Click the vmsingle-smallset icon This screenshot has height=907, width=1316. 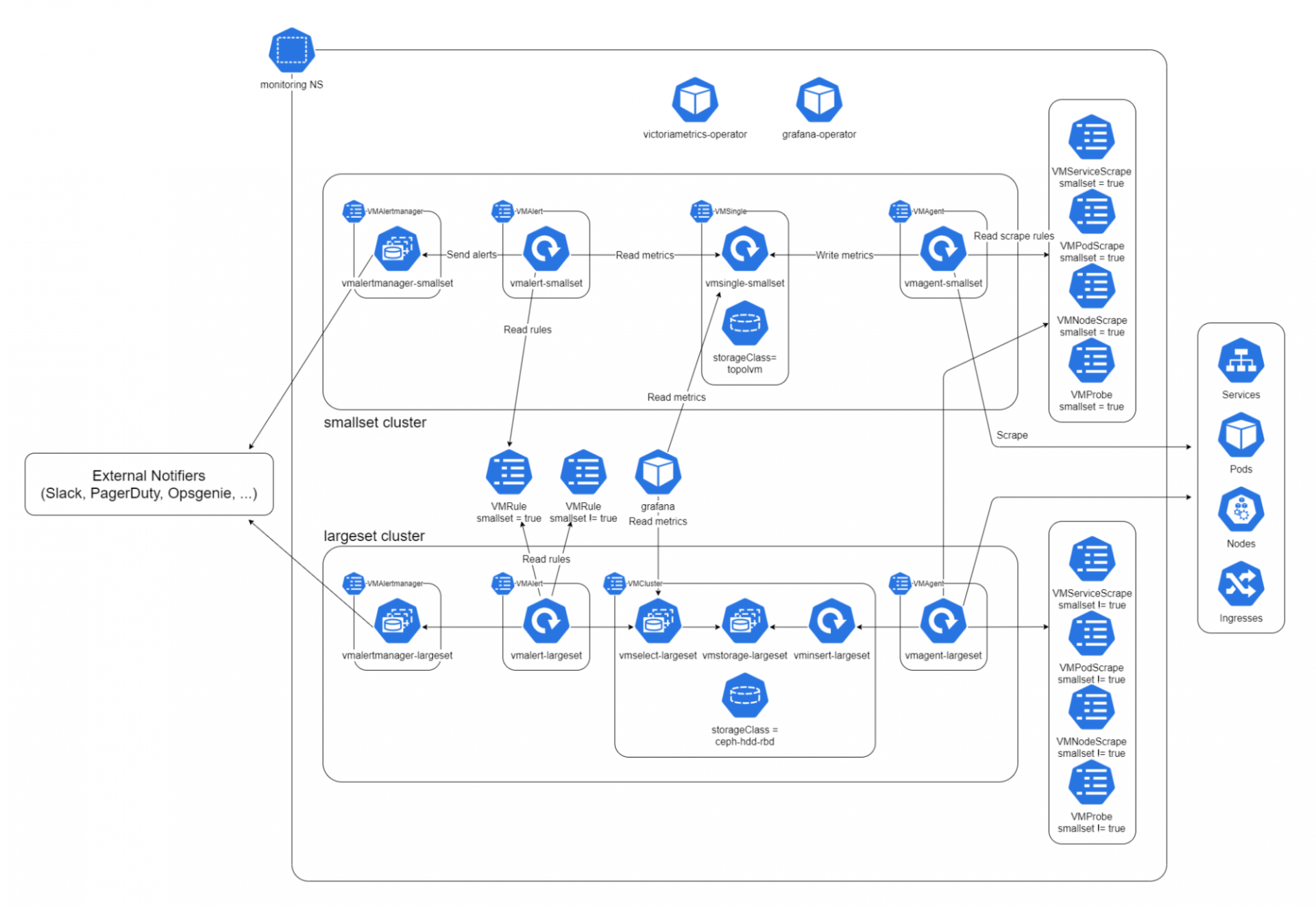coord(744,249)
